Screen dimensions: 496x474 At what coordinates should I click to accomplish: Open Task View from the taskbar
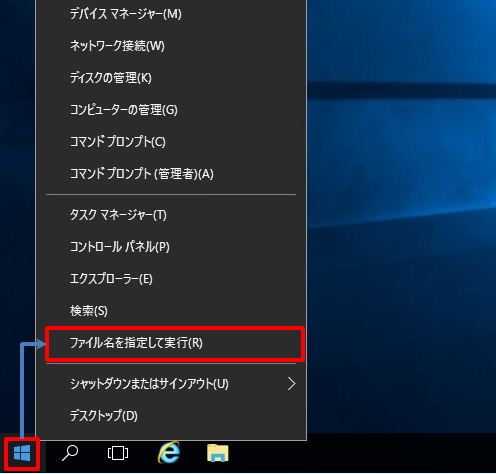tap(118, 453)
